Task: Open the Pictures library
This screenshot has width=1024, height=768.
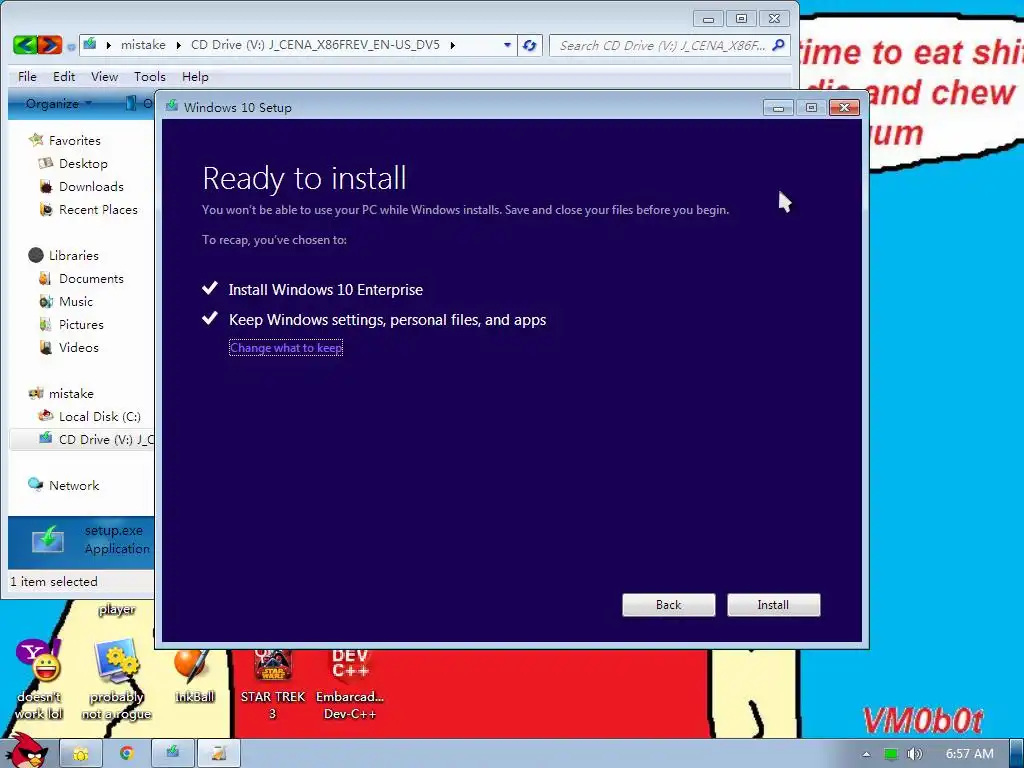Action: (x=81, y=324)
